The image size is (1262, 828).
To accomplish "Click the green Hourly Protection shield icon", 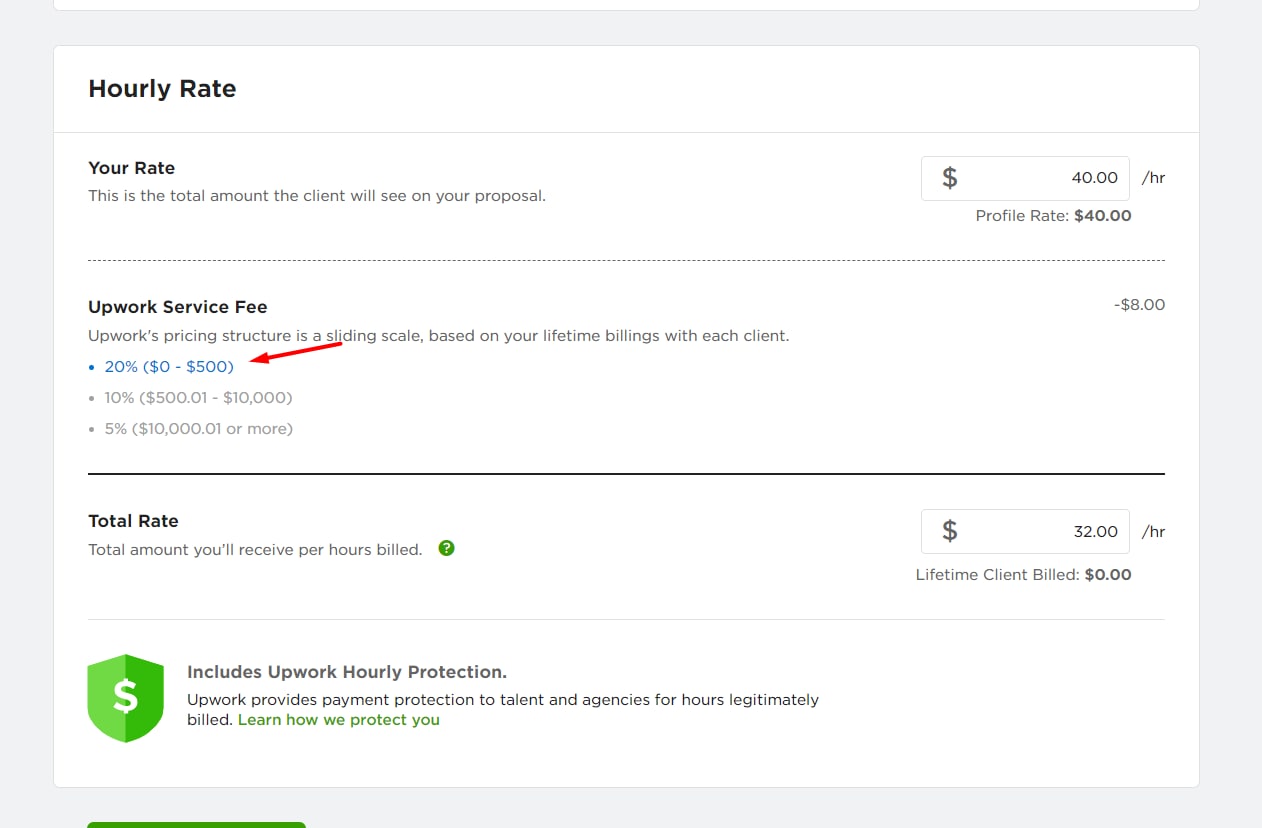I will click(125, 698).
